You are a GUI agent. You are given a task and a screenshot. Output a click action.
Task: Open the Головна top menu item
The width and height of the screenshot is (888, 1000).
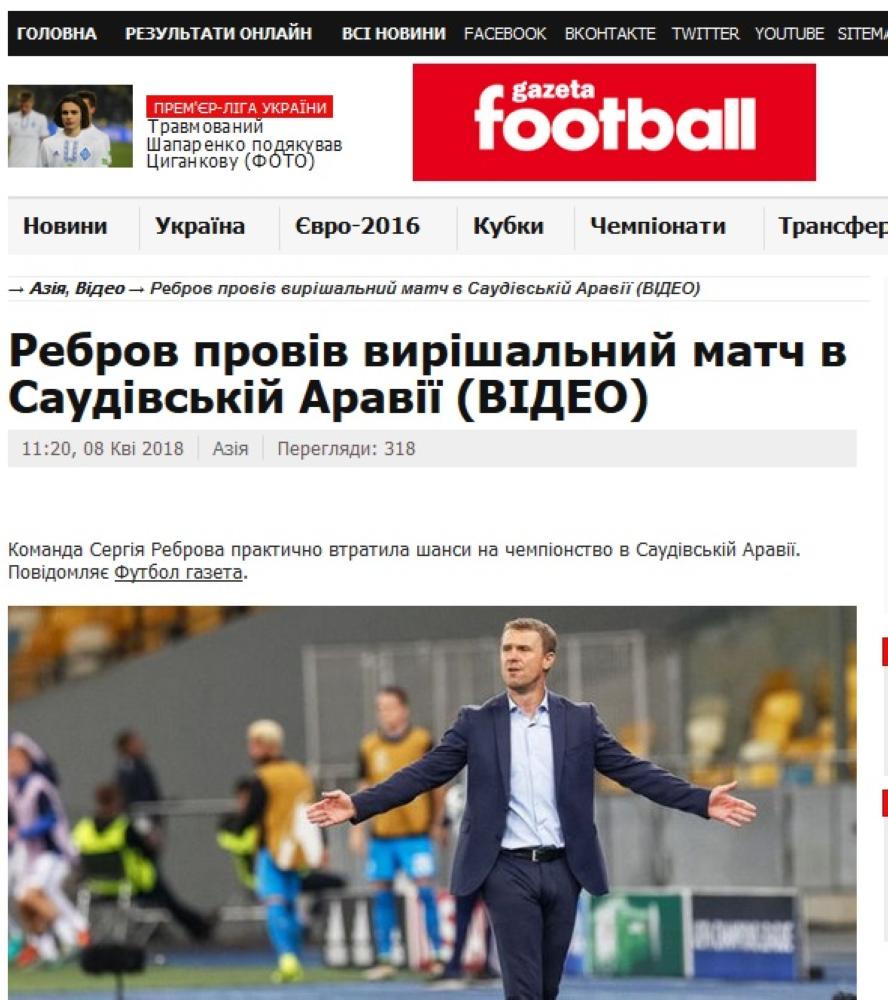pos(57,33)
